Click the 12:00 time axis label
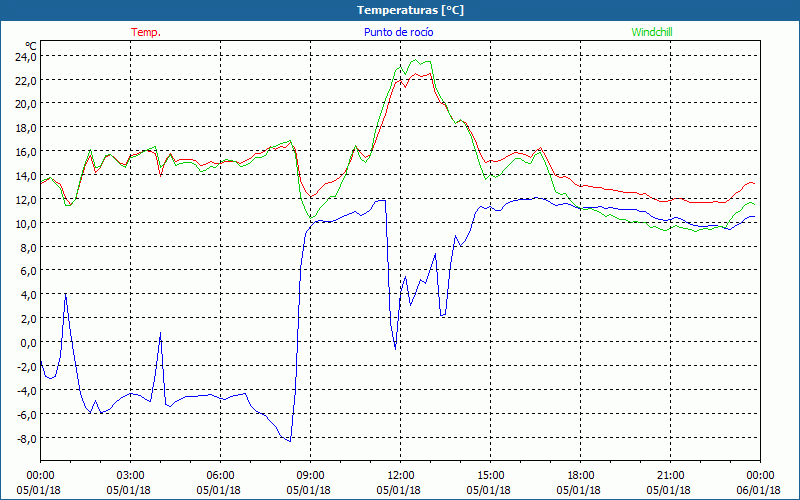The height and width of the screenshot is (500, 800). (401, 476)
